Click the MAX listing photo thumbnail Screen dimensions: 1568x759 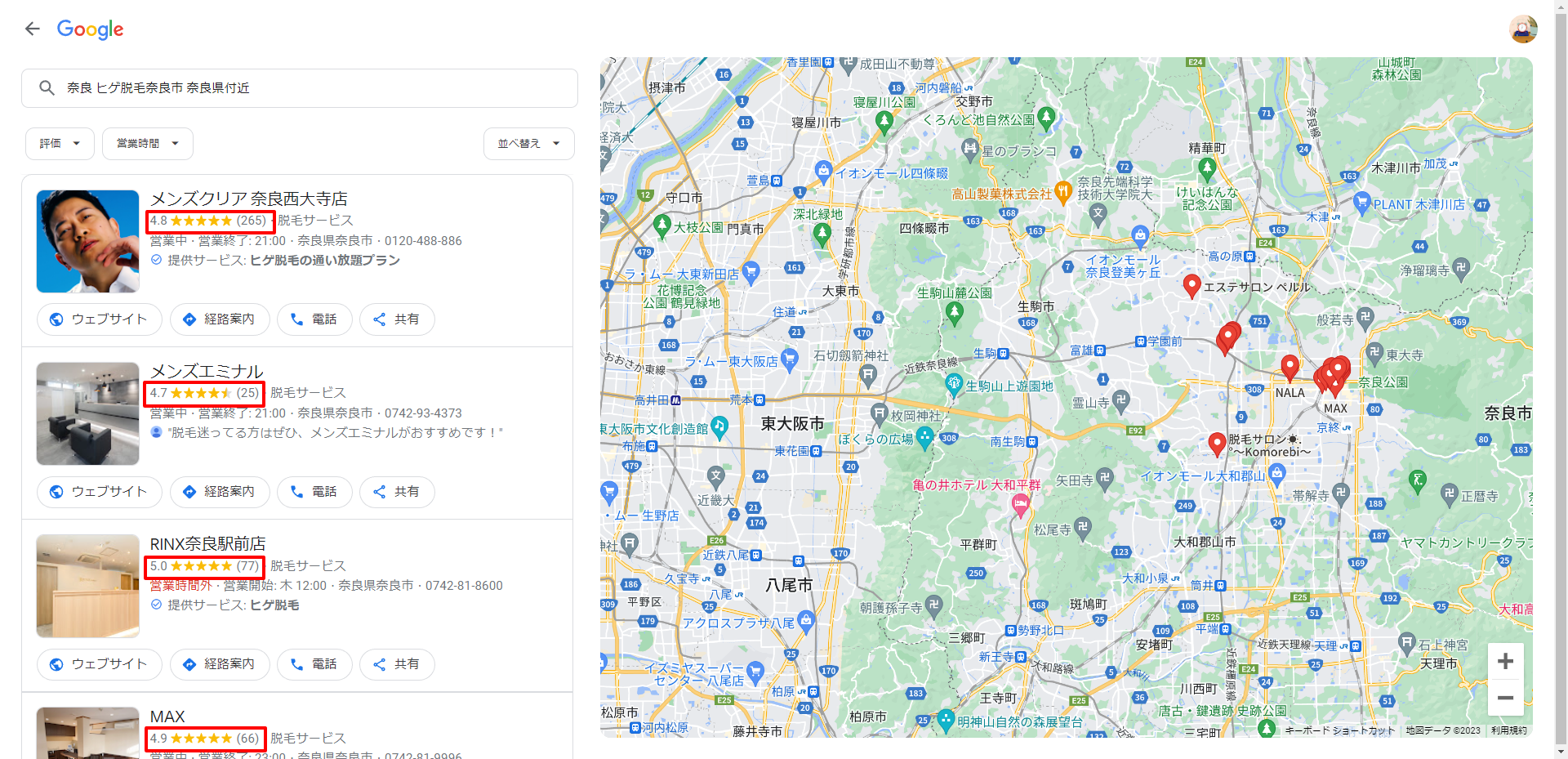click(87, 733)
